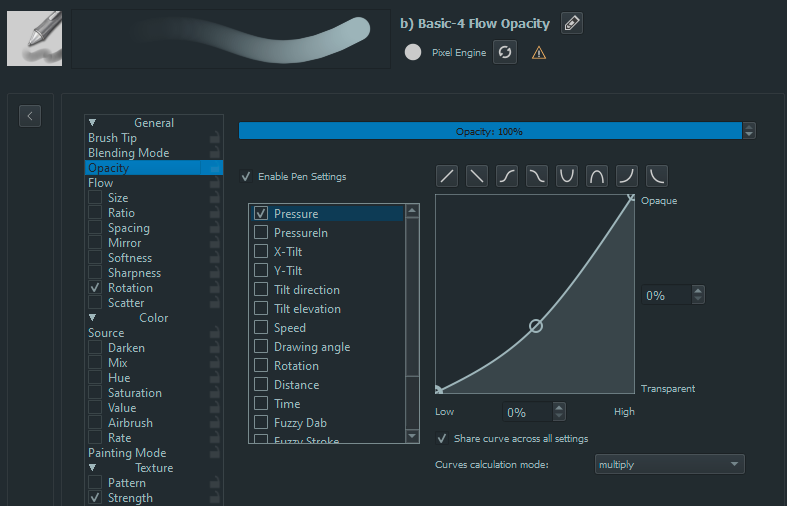Screen dimensions: 787x506
Task: Increase opacity with the slider up arrow
Action: click(749, 127)
